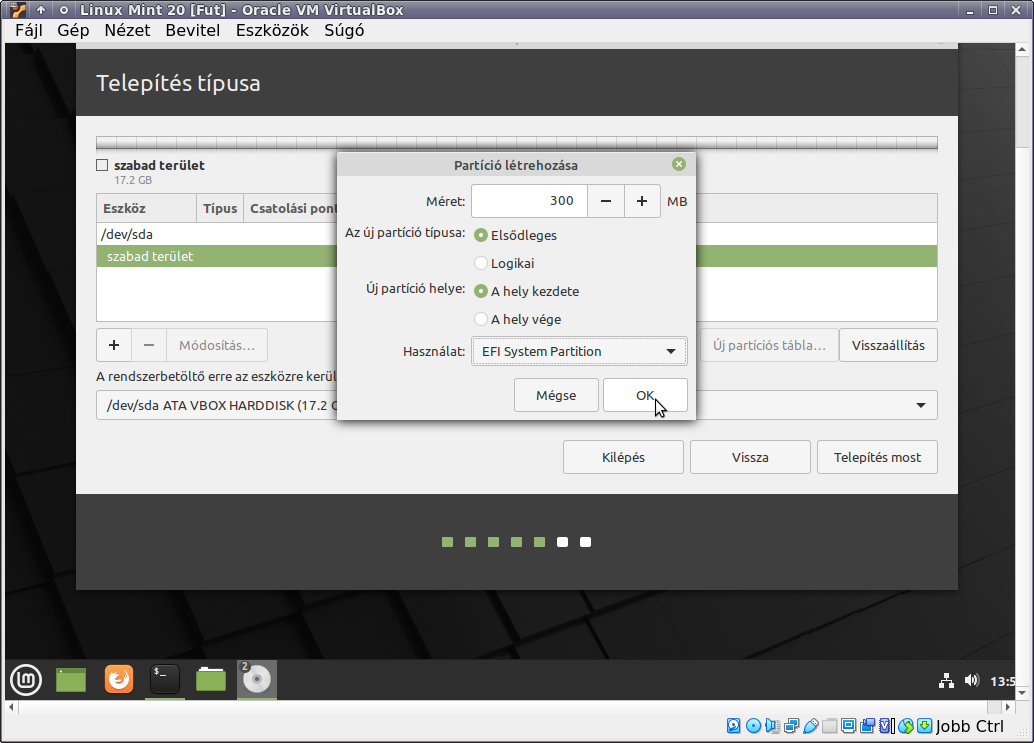Open the Eszközök menu
Screen dimensions: 1034x743
point(272,30)
